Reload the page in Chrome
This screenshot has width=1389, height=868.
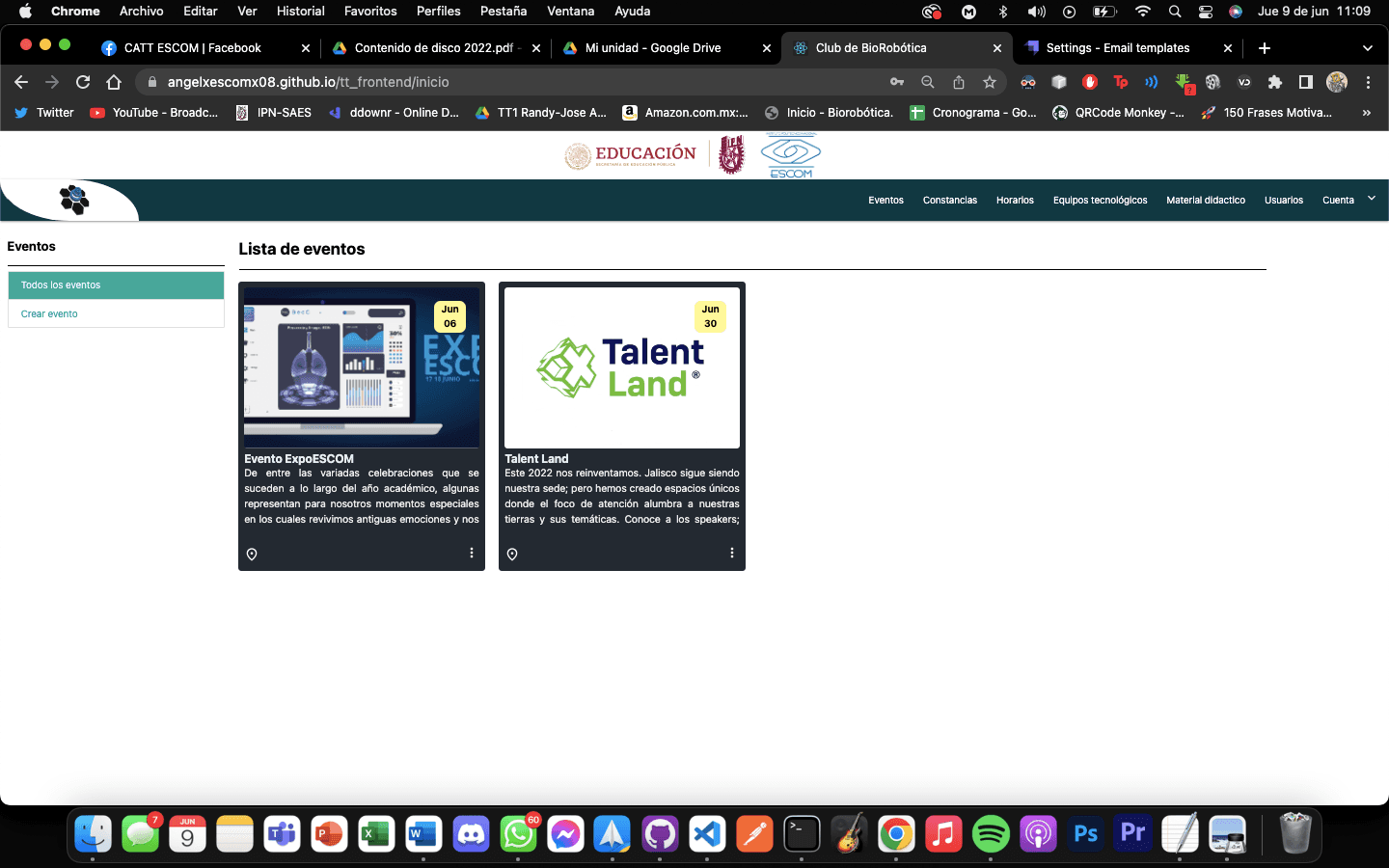tap(83, 82)
